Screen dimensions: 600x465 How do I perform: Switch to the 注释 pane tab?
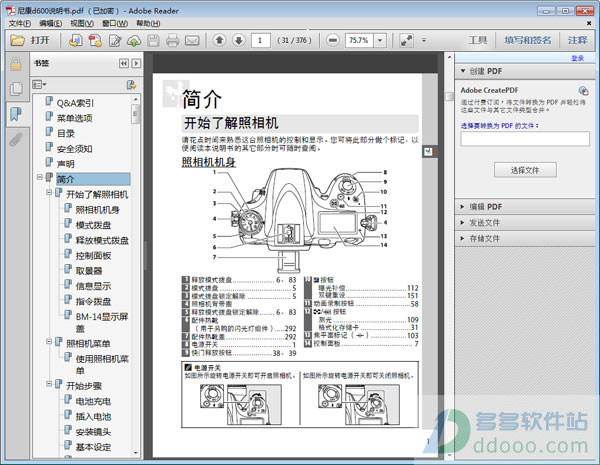click(x=577, y=40)
